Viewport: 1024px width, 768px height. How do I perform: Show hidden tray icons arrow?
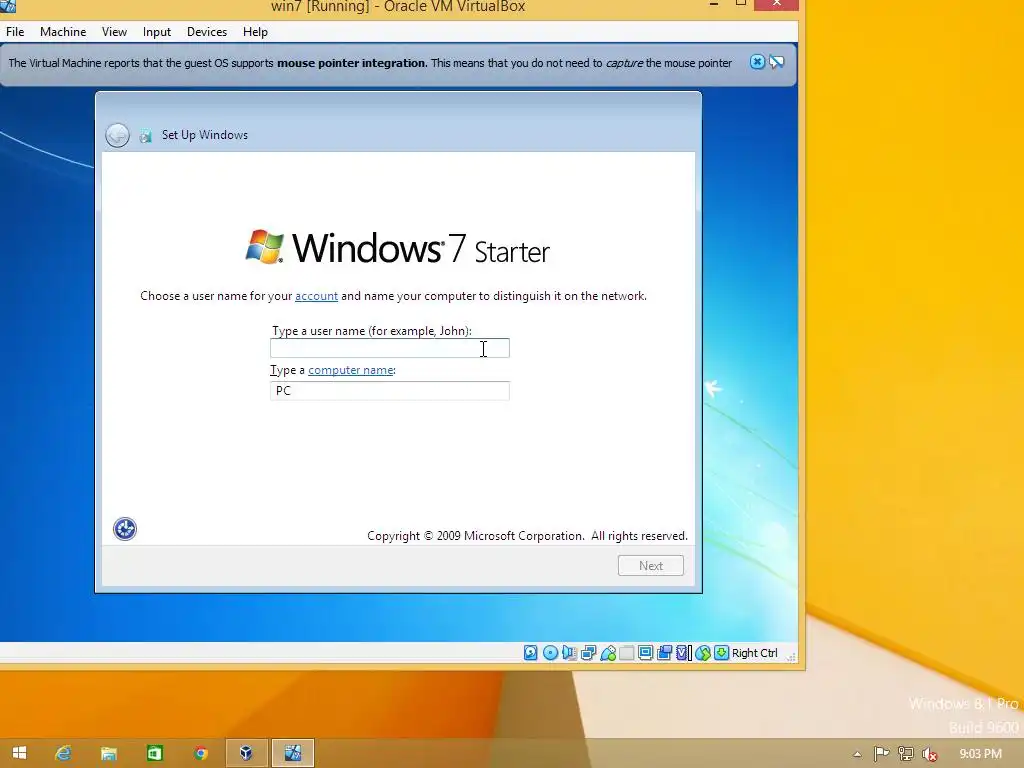click(857, 754)
